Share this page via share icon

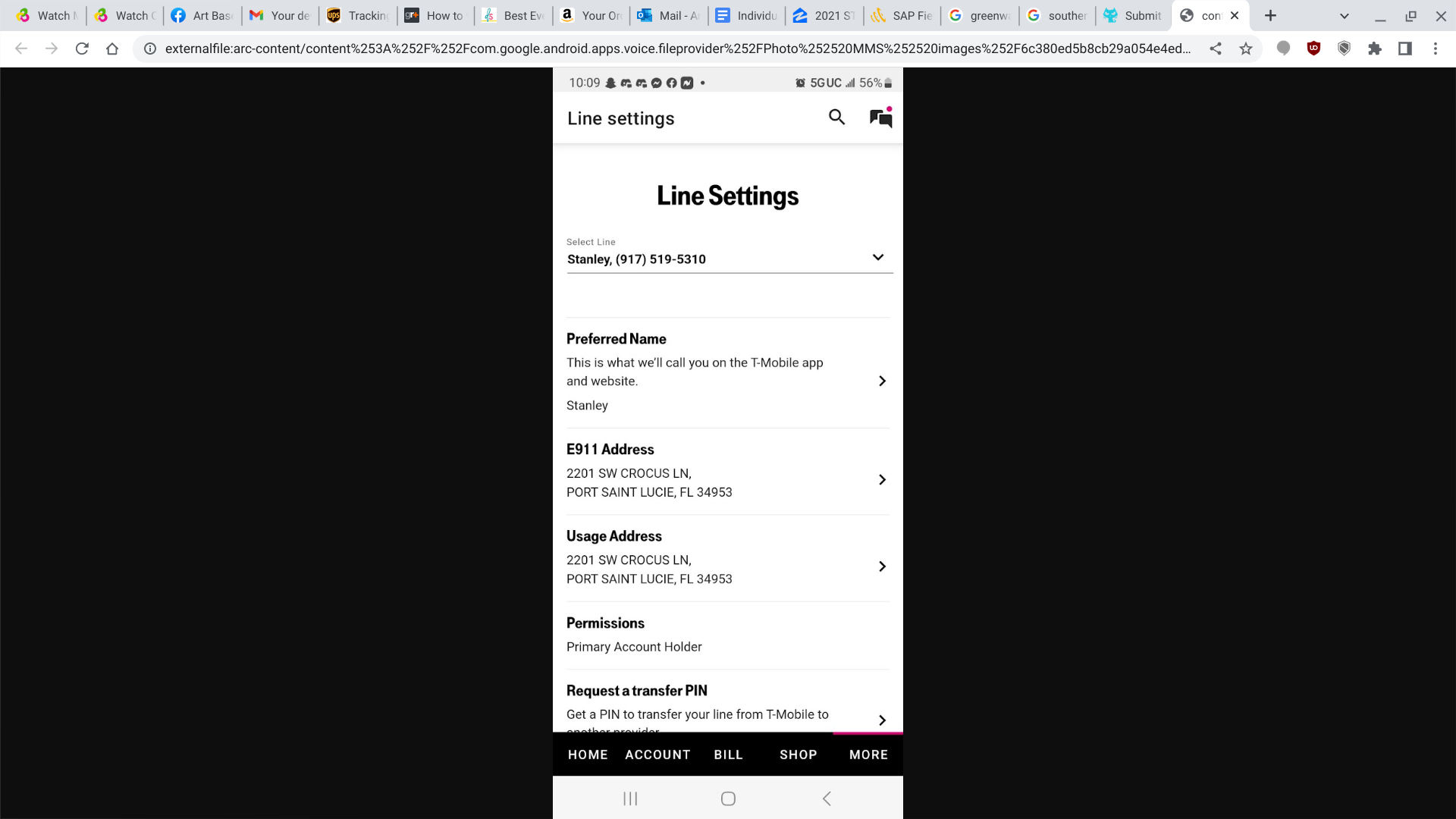[1216, 49]
